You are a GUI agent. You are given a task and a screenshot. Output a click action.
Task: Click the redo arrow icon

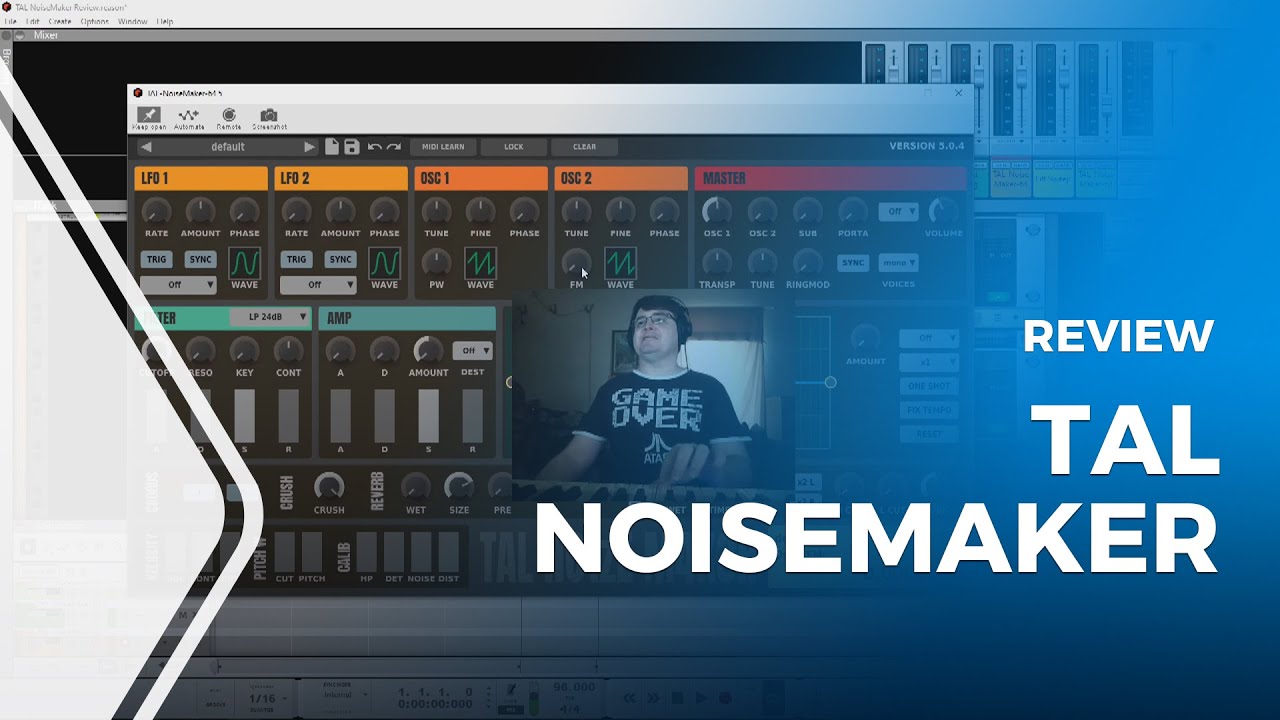(x=394, y=147)
